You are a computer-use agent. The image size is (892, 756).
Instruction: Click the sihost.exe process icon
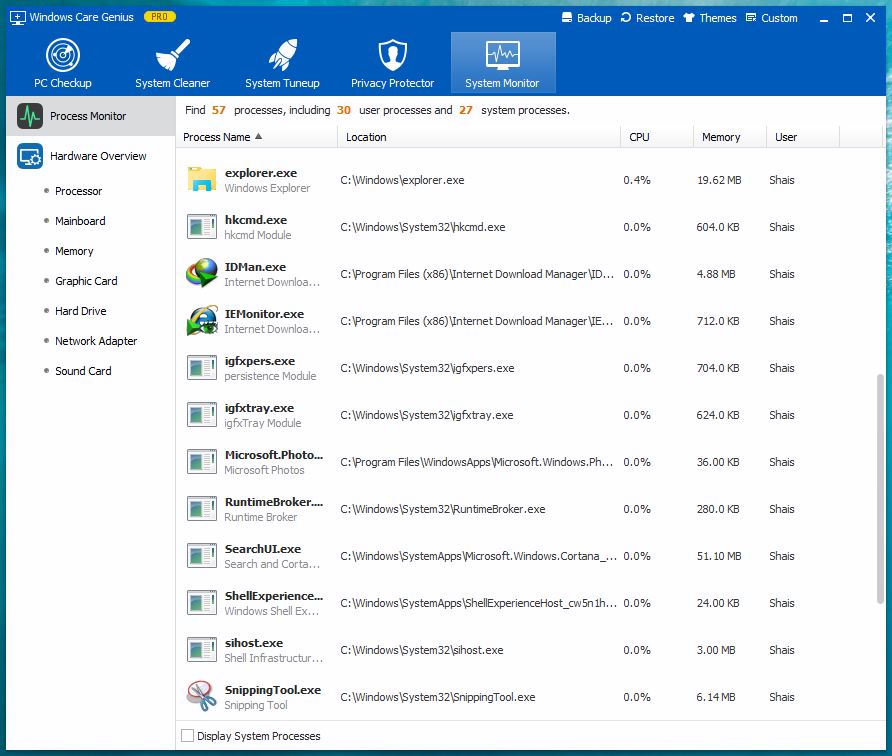point(201,650)
